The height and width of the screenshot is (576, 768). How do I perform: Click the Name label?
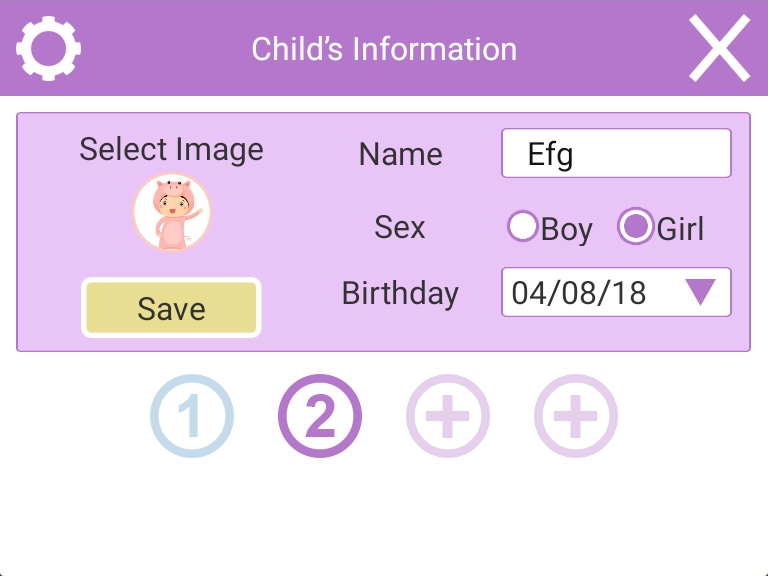click(x=401, y=154)
